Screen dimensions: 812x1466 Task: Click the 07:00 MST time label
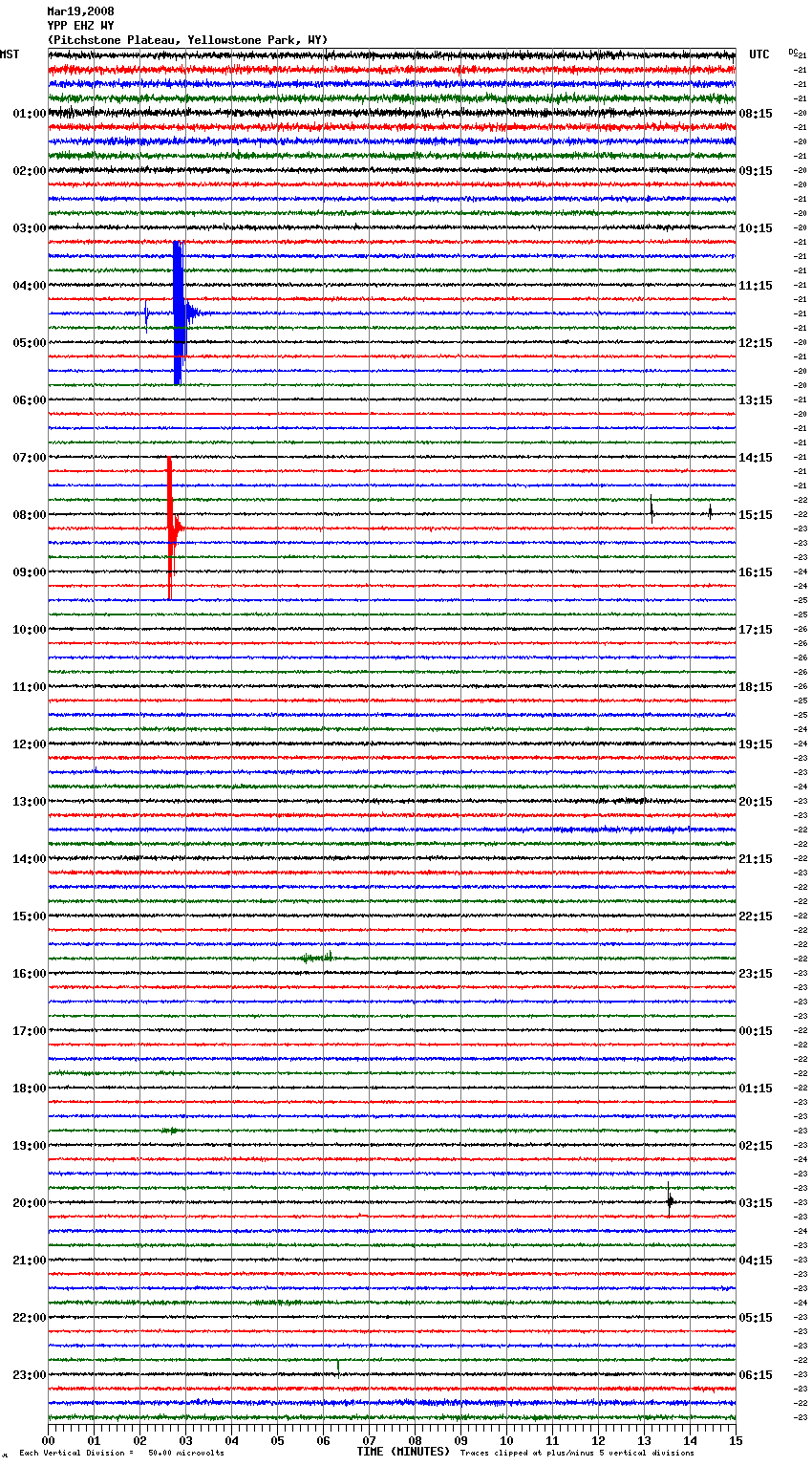pos(30,458)
